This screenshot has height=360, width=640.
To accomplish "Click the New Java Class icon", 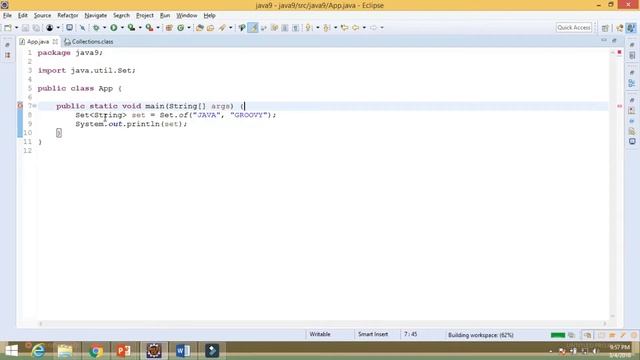I will (x=180, y=28).
